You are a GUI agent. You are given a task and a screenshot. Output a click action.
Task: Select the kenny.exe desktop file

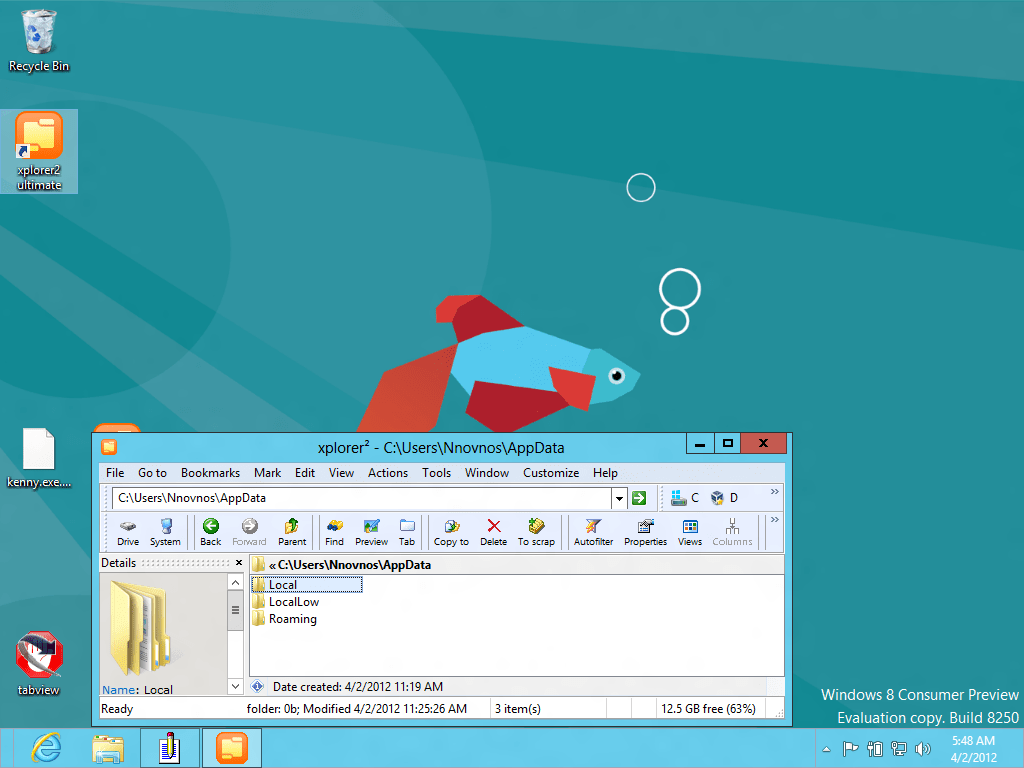(x=39, y=458)
